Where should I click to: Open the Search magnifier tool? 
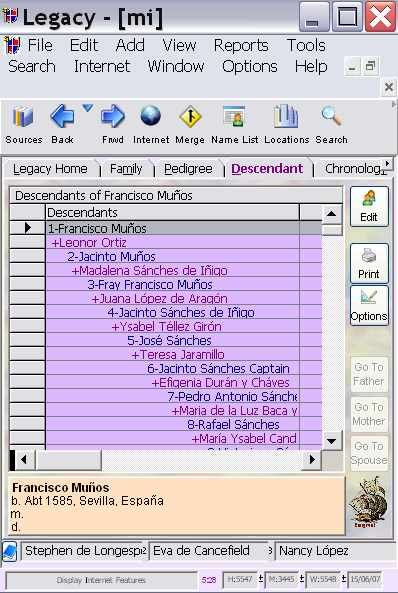(x=331, y=125)
